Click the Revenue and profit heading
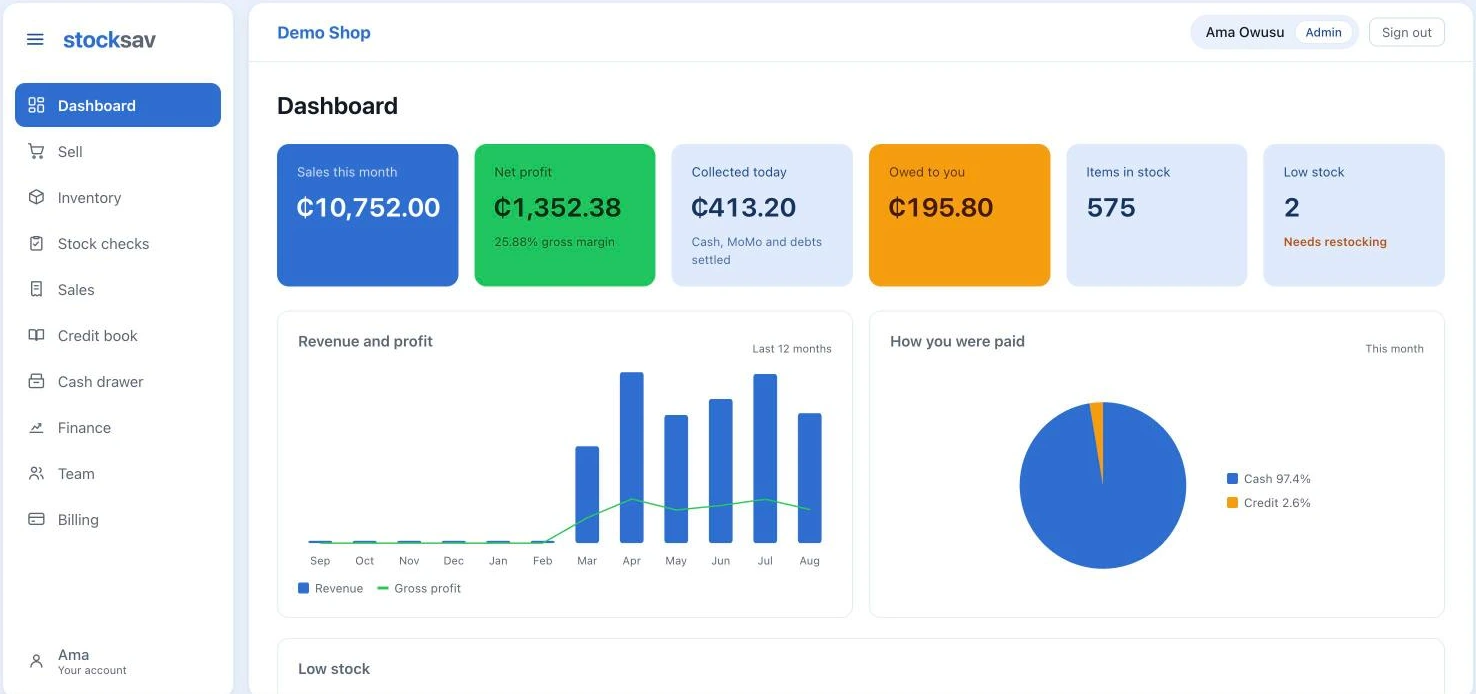1476x694 pixels. click(x=365, y=341)
